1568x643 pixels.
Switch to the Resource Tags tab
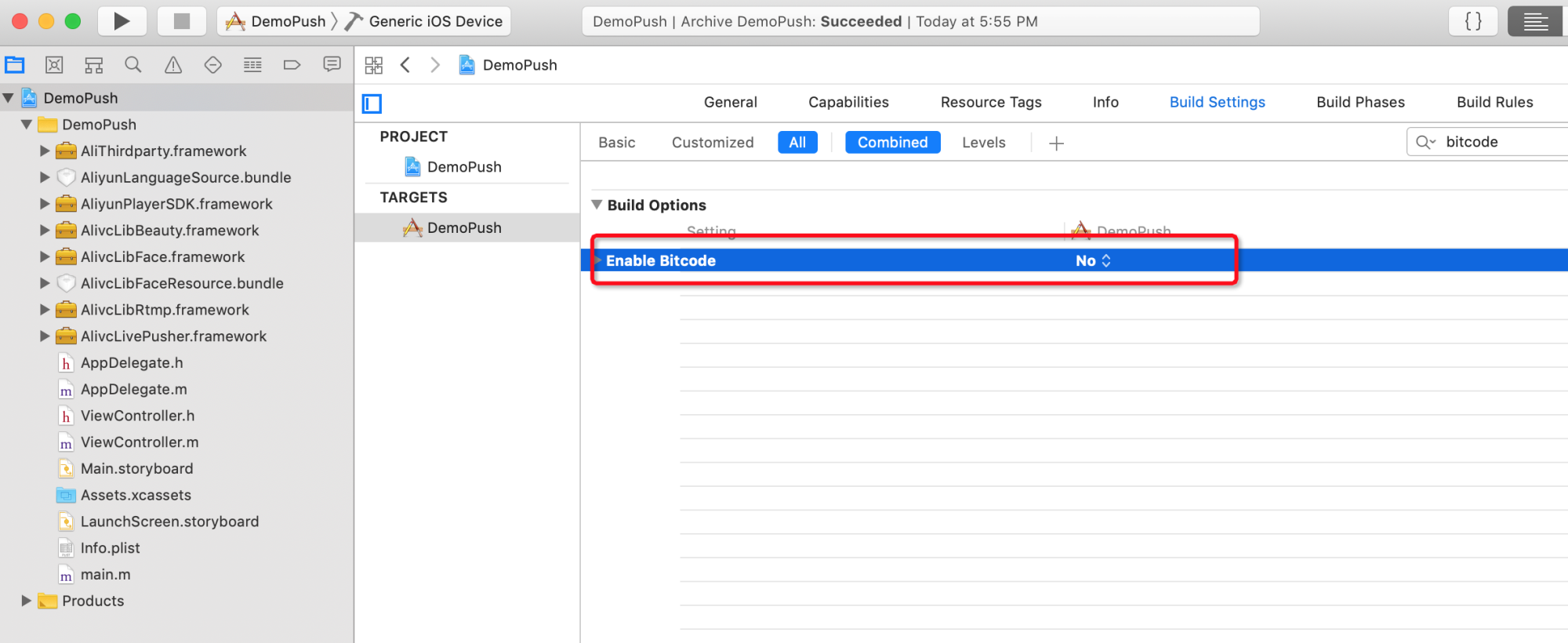tap(991, 102)
